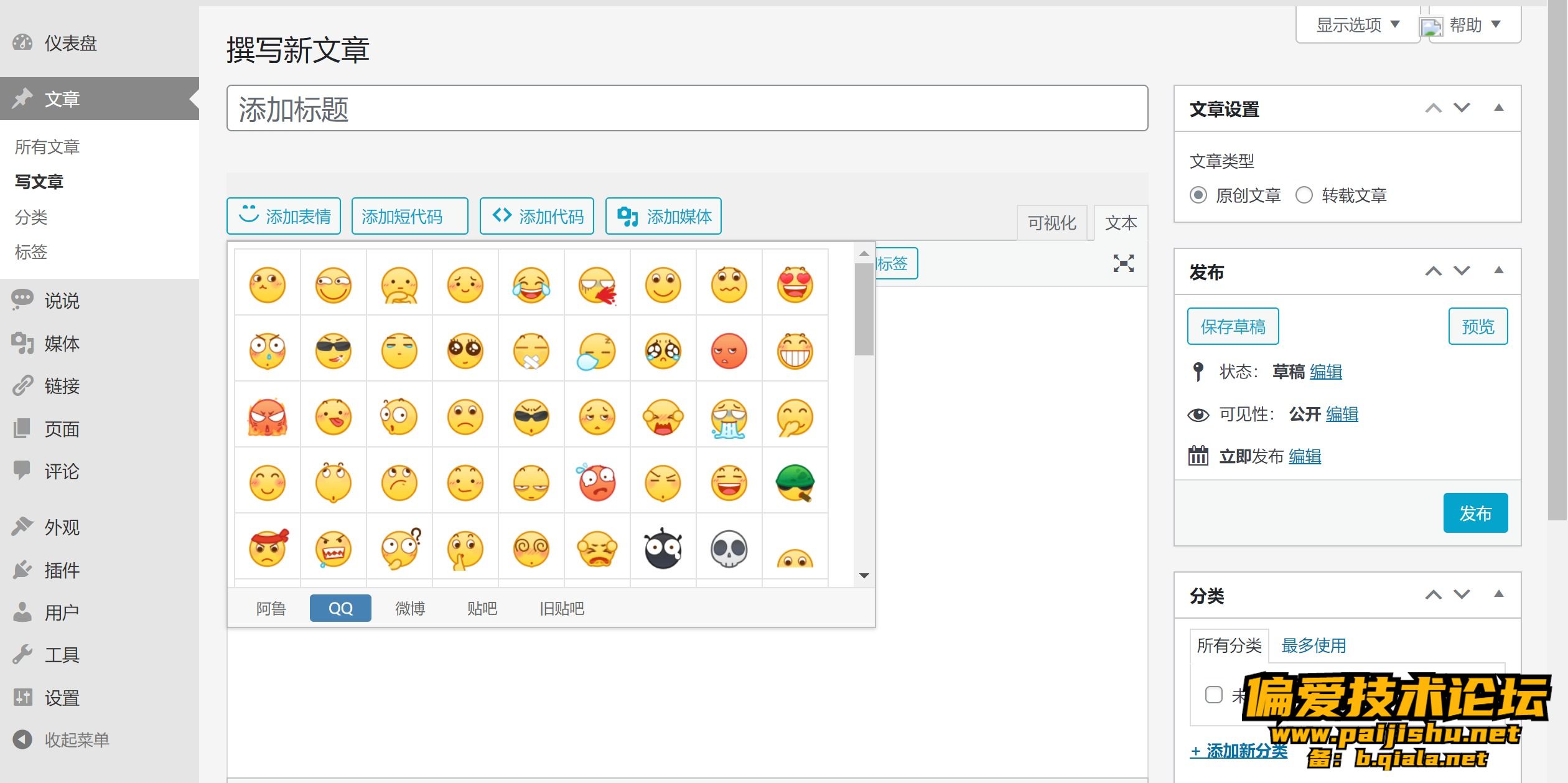Screen dimensions: 1568x783
Task: Switch editor to 文本 tab
Action: tap(1121, 222)
